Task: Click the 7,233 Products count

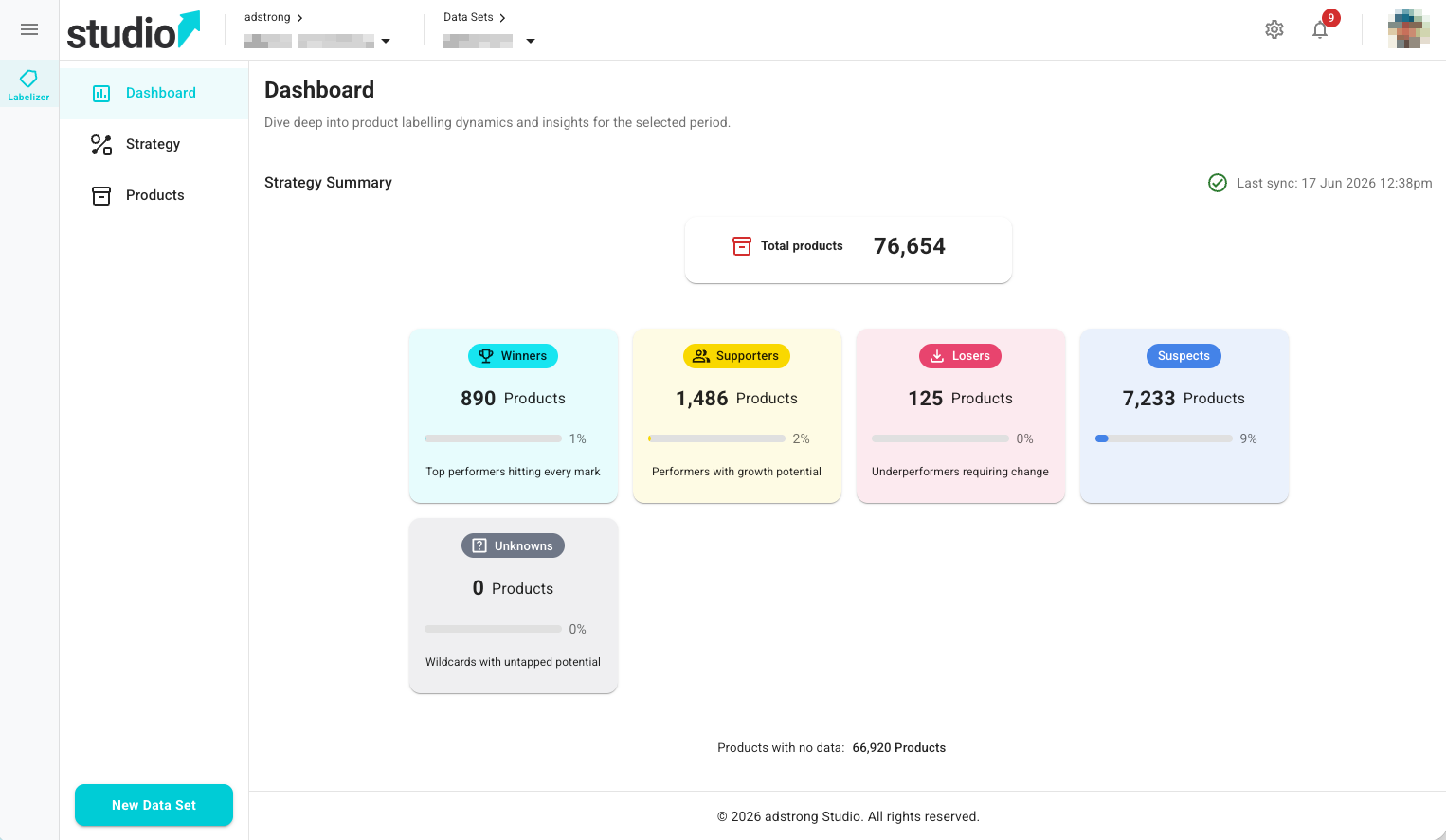Action: (1184, 399)
